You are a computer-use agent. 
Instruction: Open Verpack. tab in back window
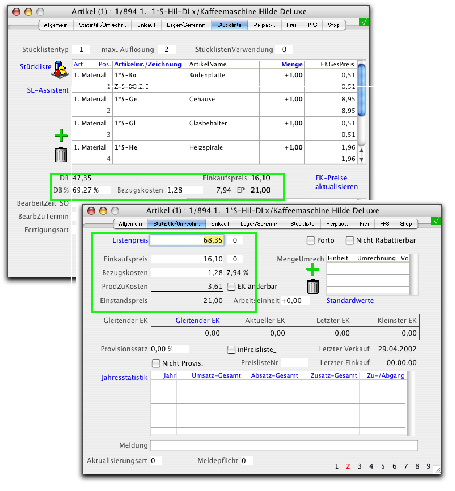coord(264,25)
